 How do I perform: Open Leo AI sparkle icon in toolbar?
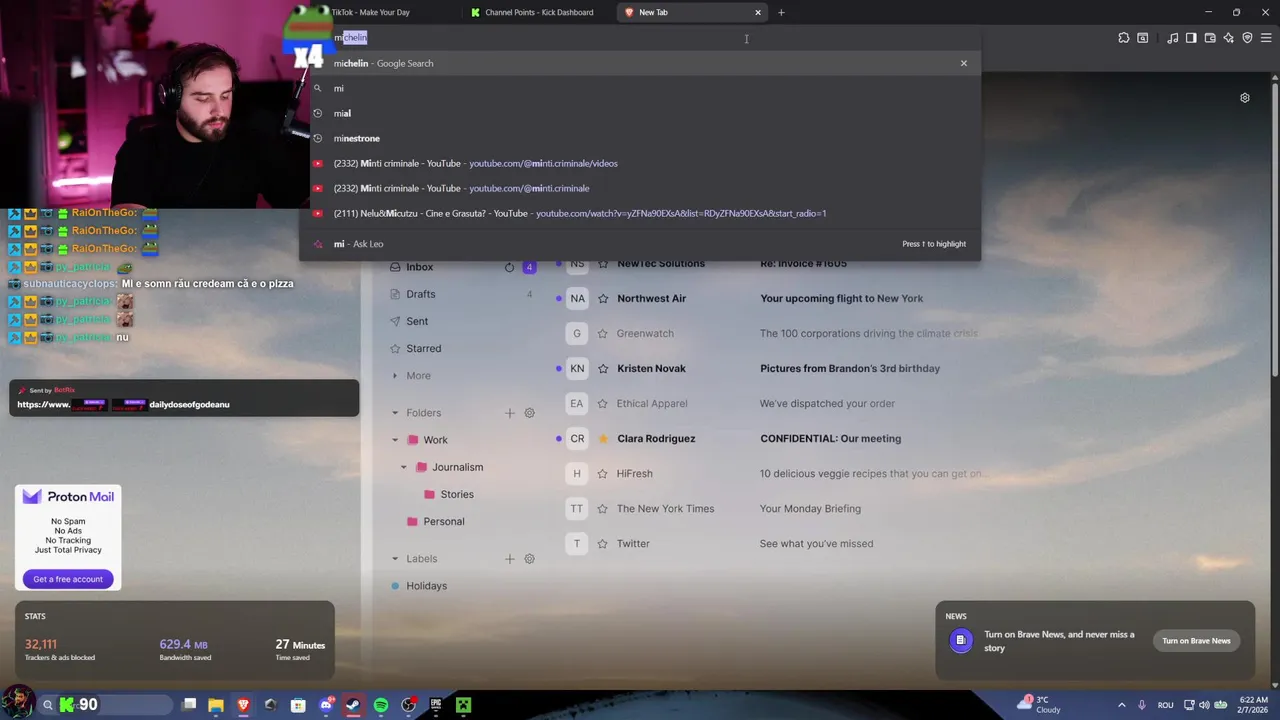[x=1229, y=38]
